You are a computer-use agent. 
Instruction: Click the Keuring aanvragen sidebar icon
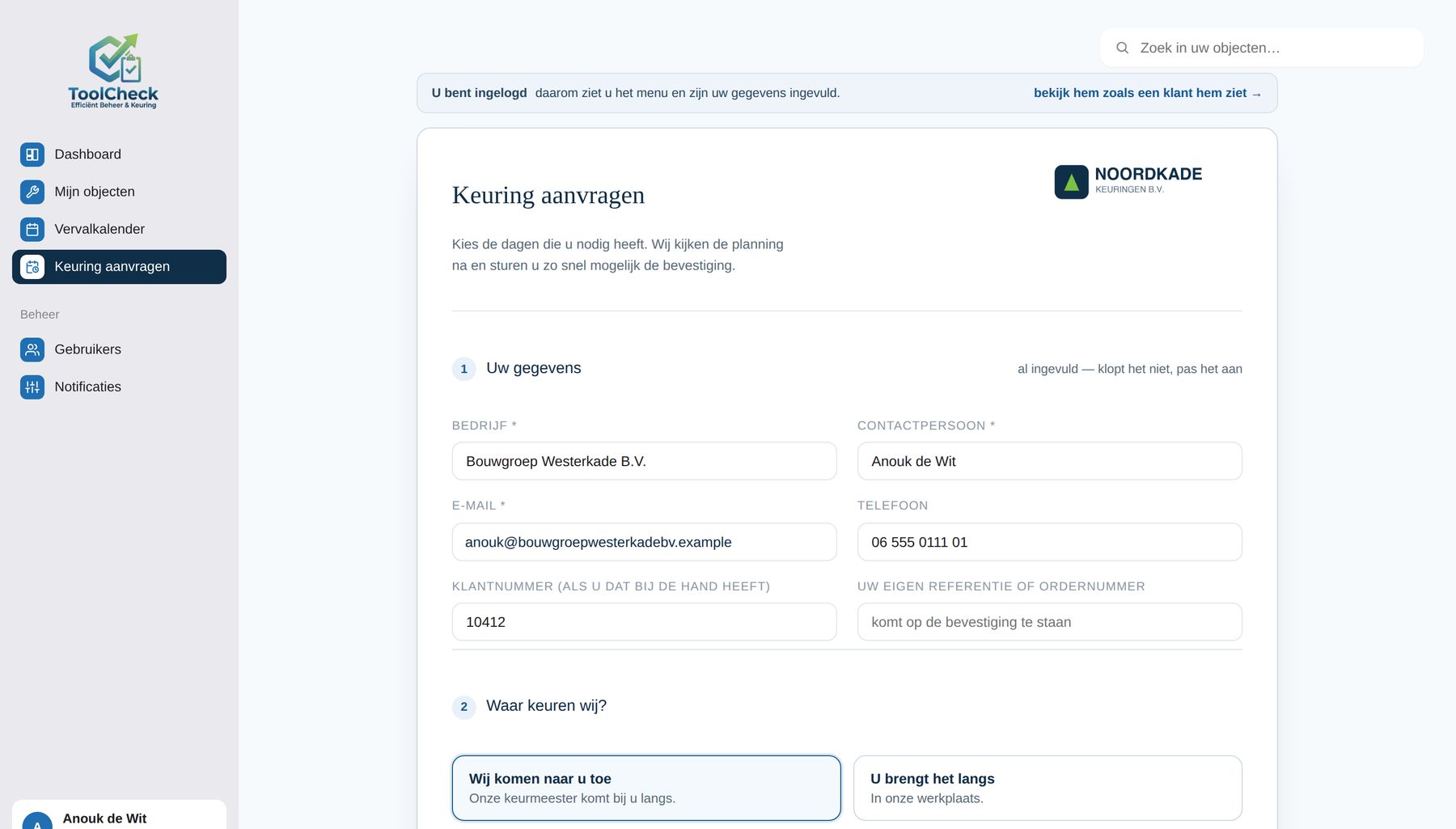coord(32,267)
